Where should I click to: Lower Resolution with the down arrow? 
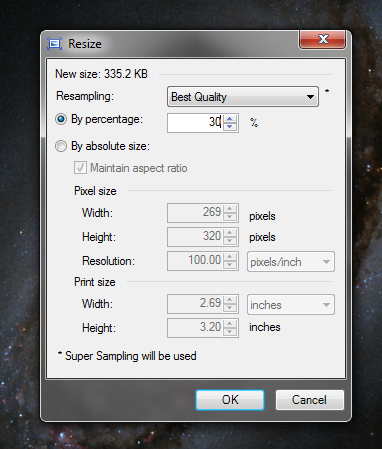tap(230, 265)
